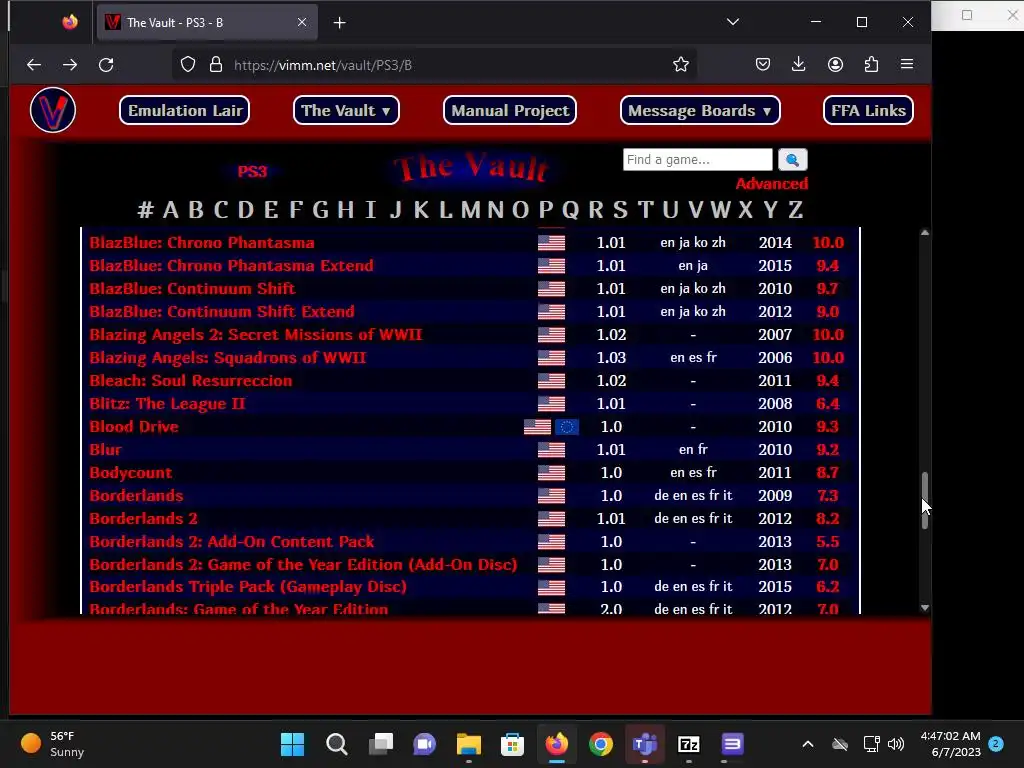Expand The Vault dropdown menu
Image resolution: width=1024 pixels, height=768 pixels.
click(346, 110)
